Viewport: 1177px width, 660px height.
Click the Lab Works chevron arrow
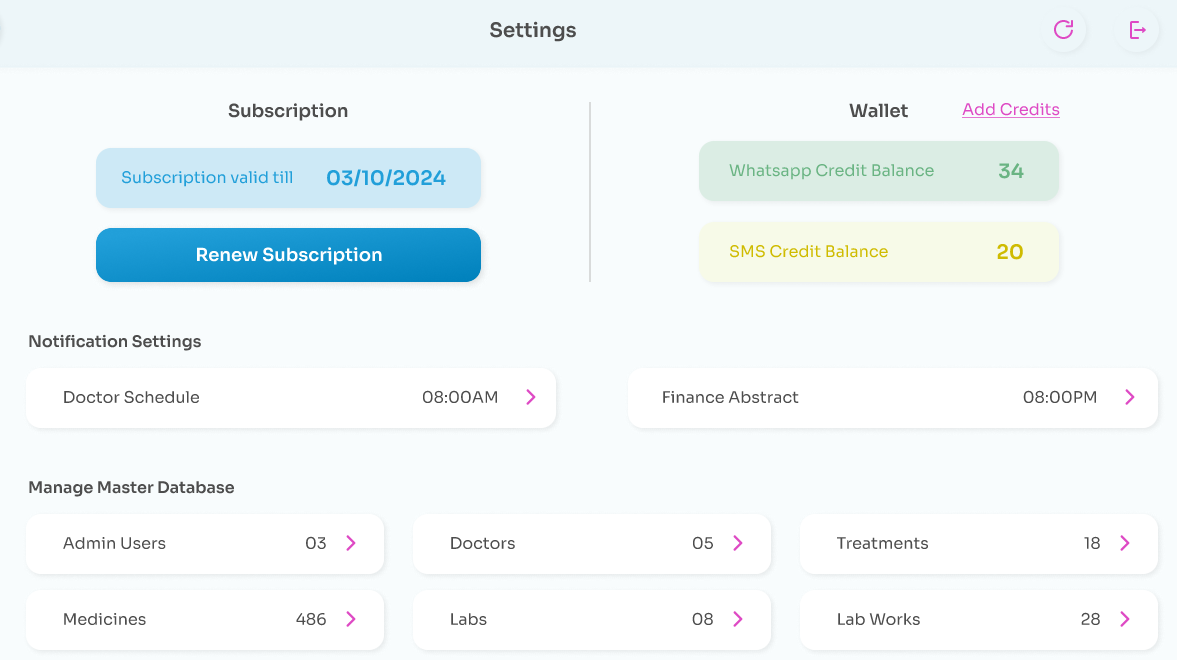pos(1125,619)
